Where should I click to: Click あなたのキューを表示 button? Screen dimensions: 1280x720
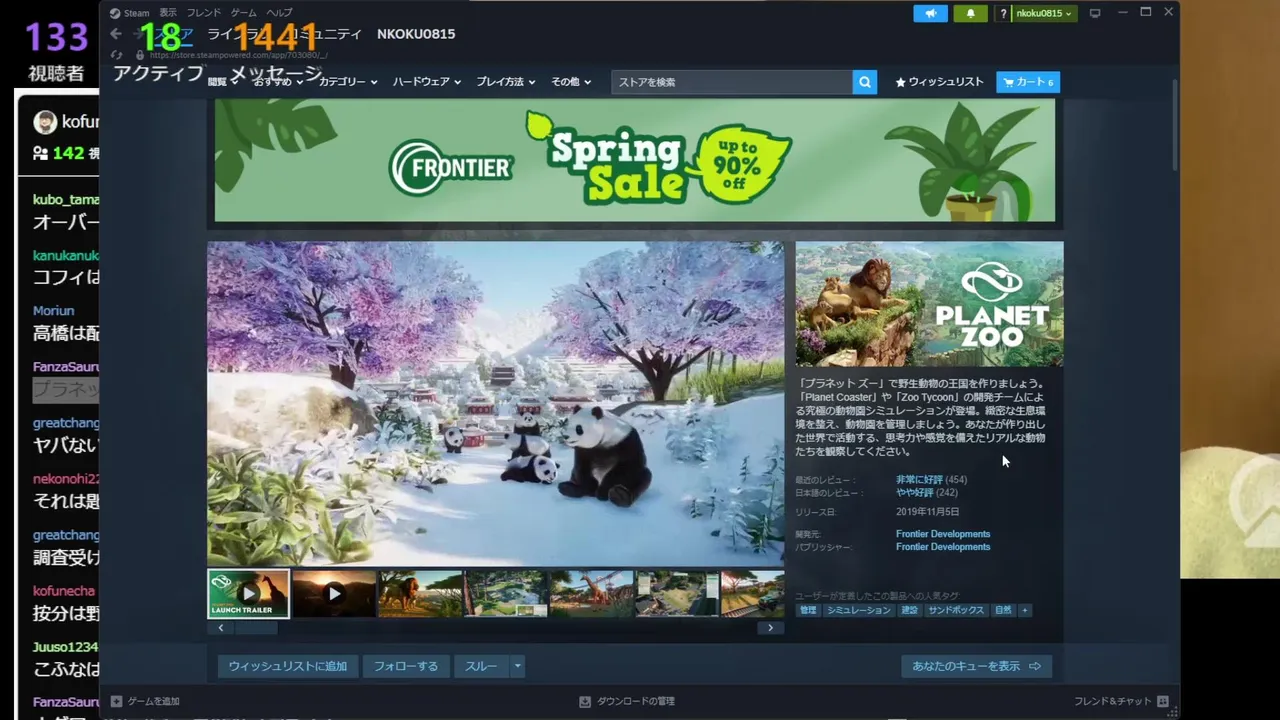pos(976,666)
